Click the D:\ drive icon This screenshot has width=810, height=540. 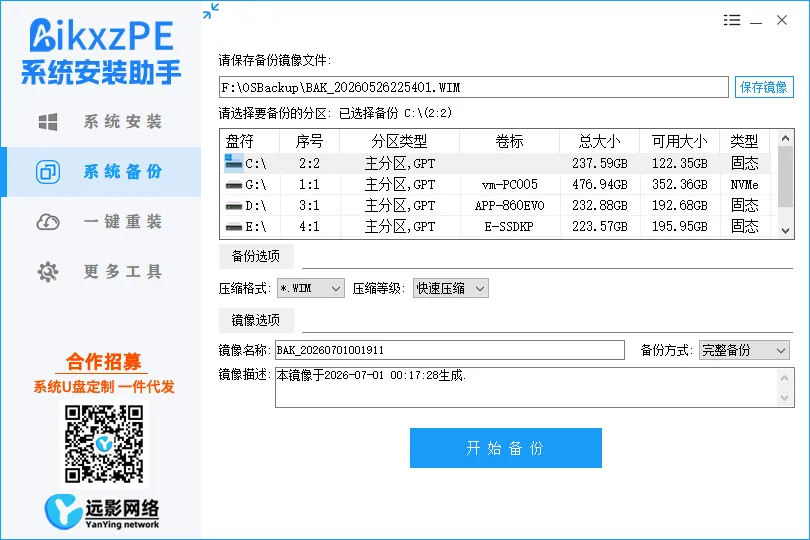[x=233, y=206]
